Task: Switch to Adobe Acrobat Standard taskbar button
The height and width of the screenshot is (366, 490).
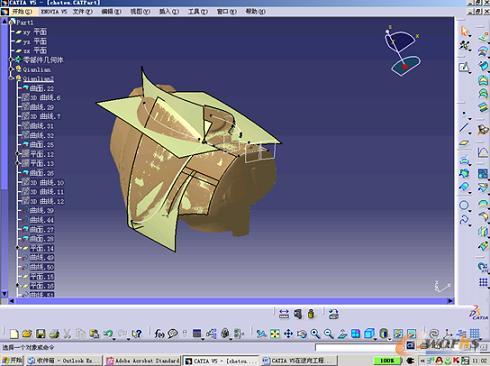Action: (x=143, y=360)
